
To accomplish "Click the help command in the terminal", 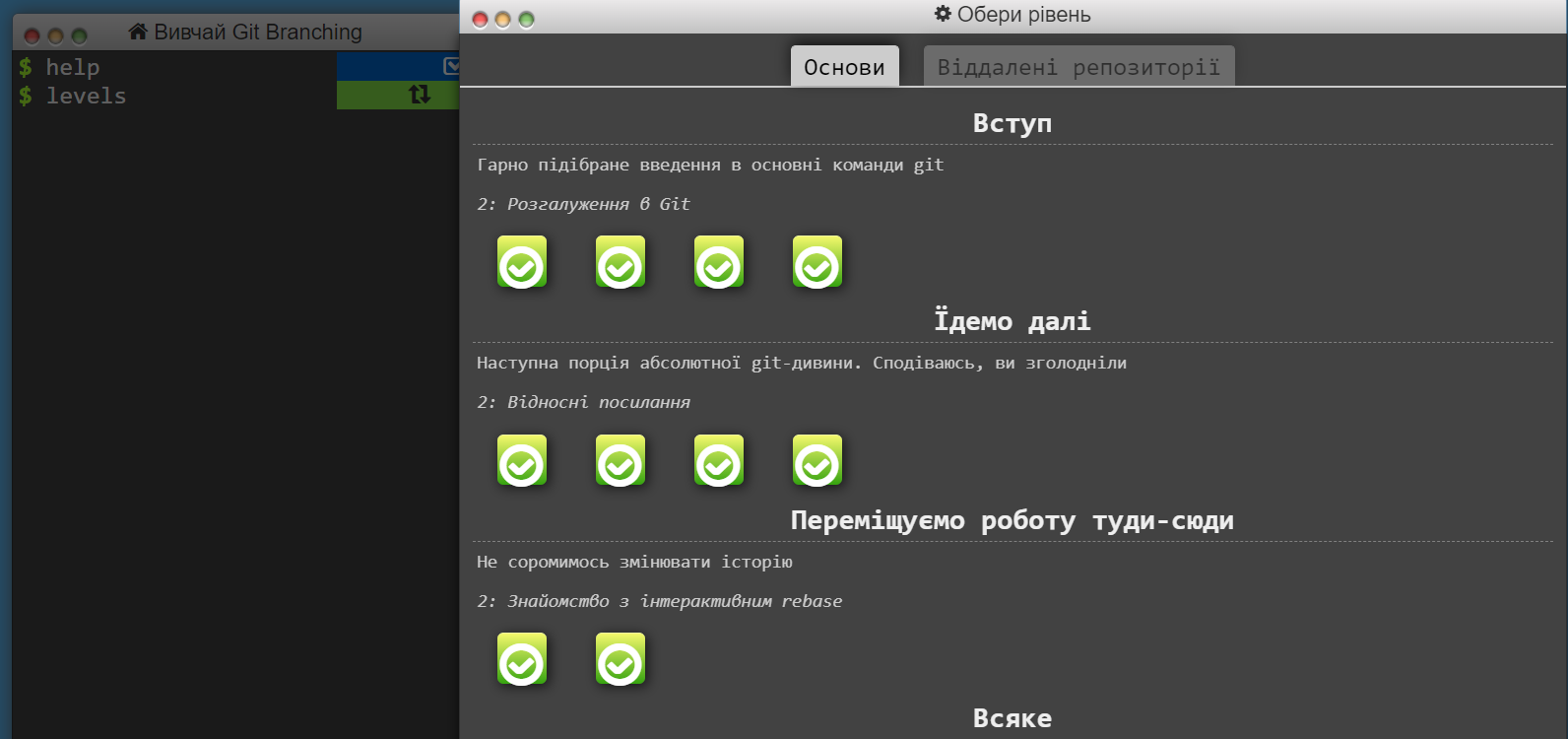I will [x=73, y=67].
